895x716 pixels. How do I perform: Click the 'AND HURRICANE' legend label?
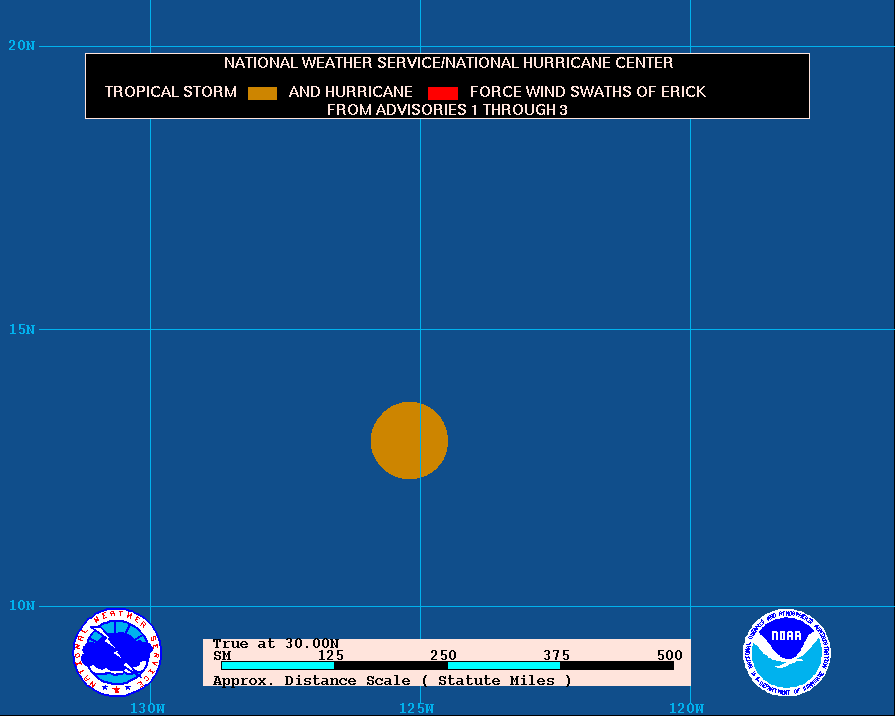point(350,92)
